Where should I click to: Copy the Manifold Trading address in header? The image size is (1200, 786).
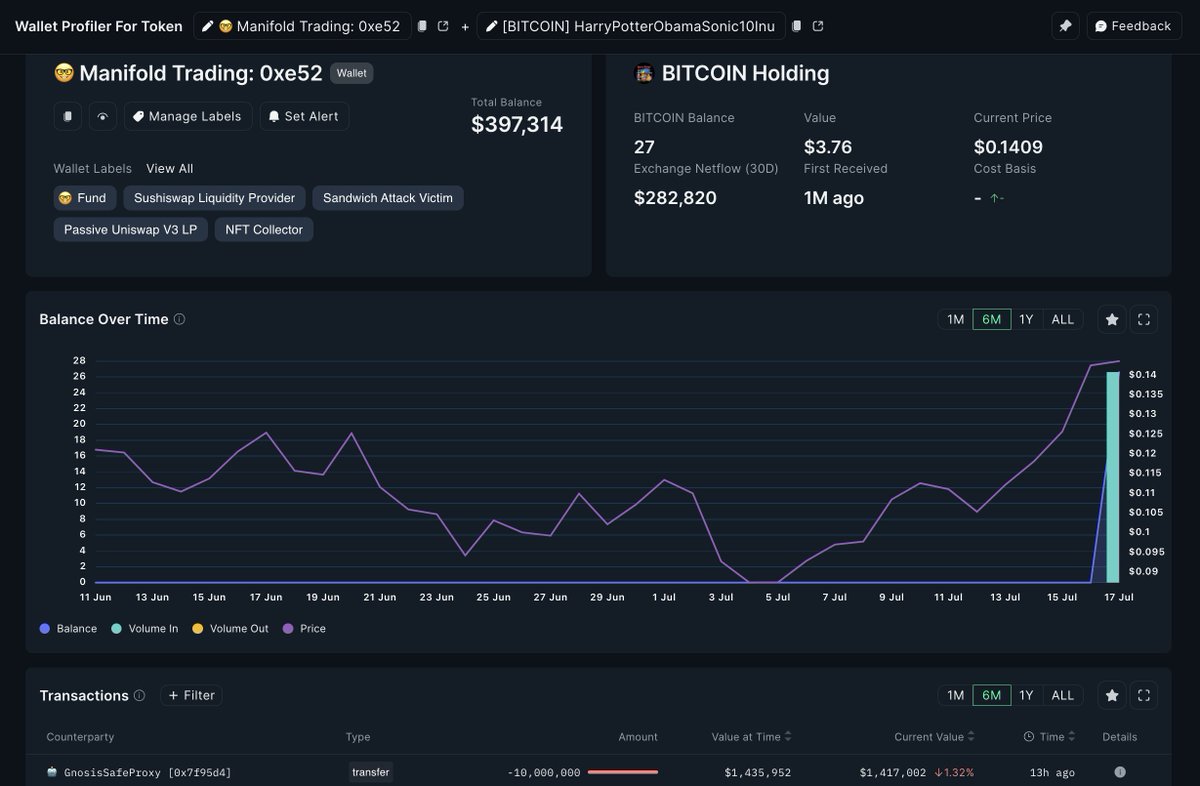pos(422,26)
